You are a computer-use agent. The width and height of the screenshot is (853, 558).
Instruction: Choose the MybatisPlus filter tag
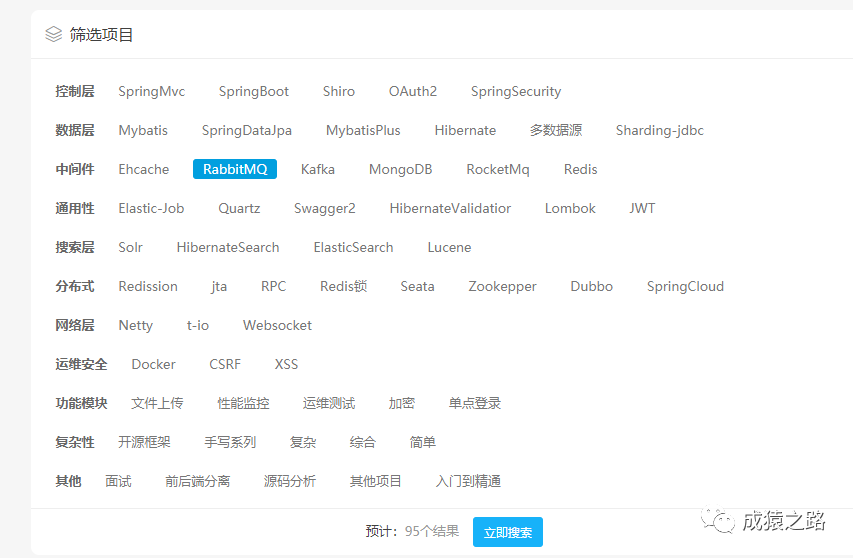(363, 131)
